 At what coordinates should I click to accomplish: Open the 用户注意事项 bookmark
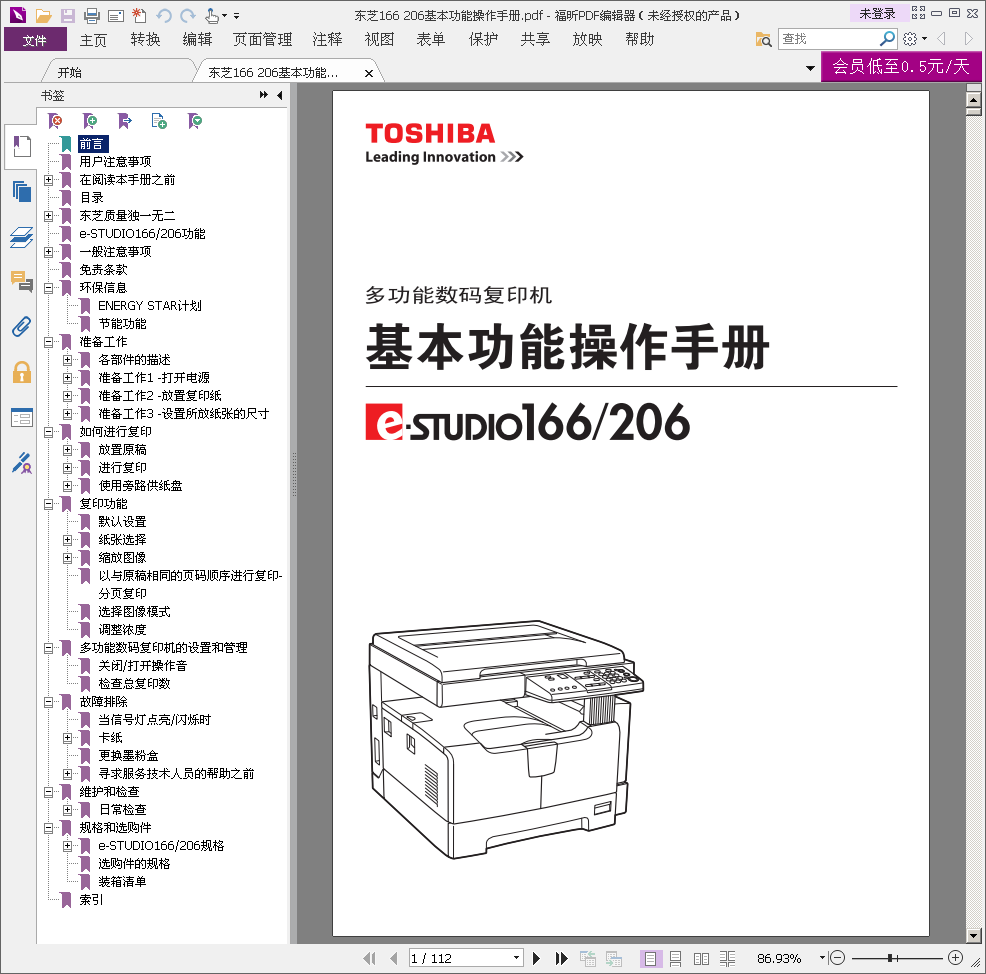coord(115,162)
